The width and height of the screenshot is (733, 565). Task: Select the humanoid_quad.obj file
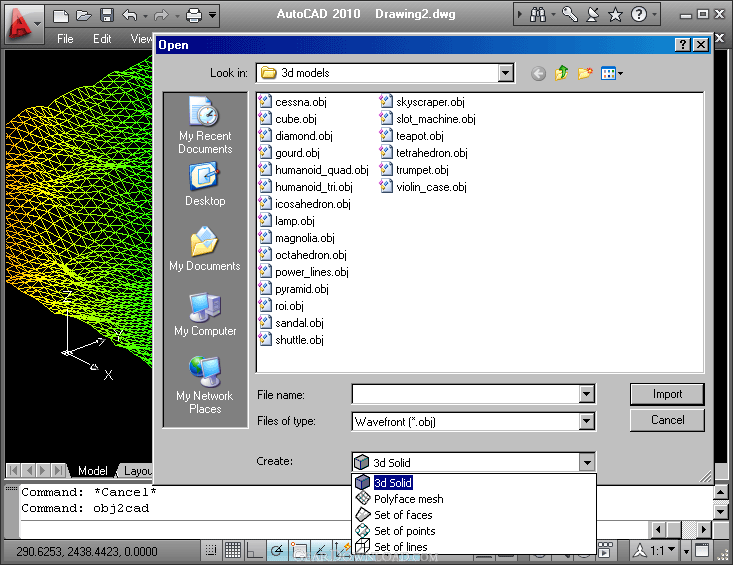tap(314, 170)
